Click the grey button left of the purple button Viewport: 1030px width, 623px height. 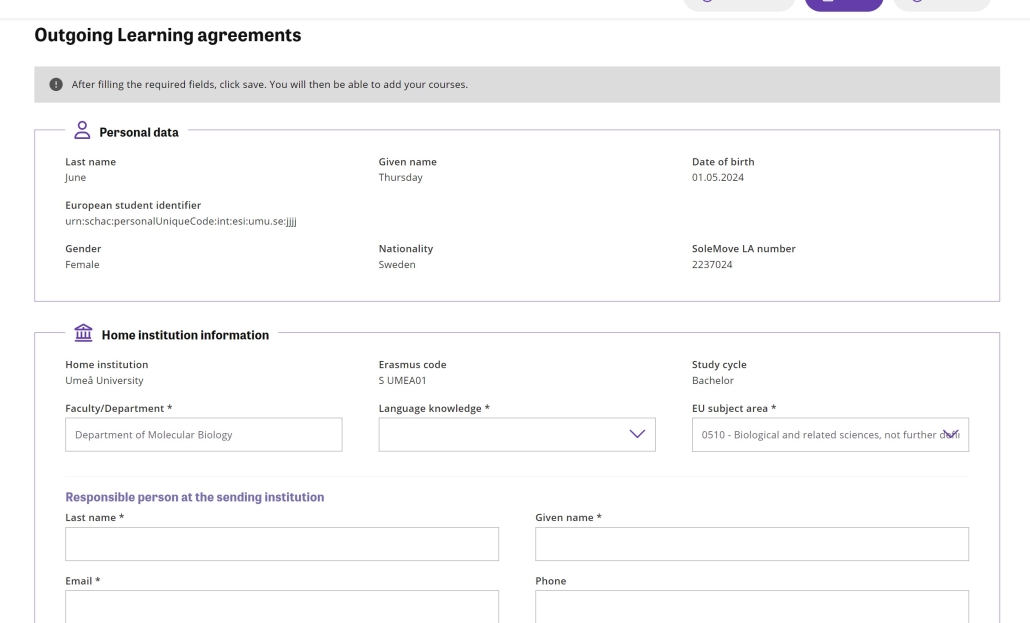coord(740,5)
